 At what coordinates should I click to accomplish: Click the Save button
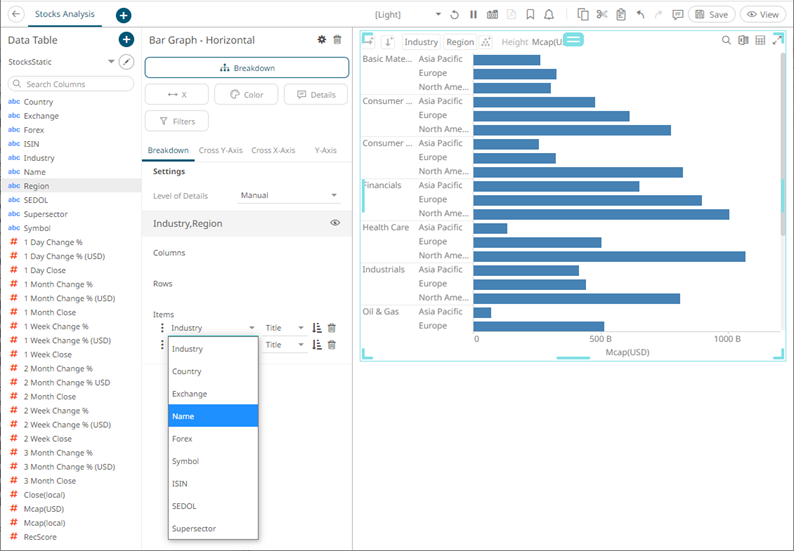(711, 15)
